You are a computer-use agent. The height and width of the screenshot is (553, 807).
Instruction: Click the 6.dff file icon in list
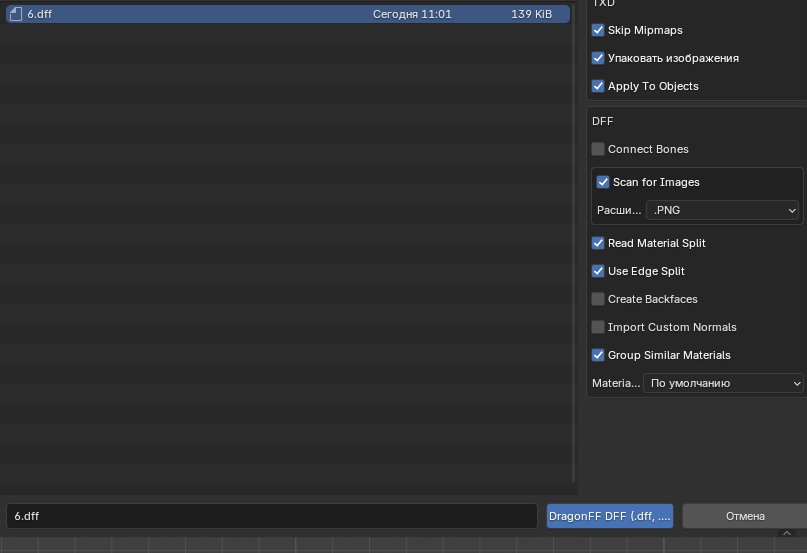click(15, 15)
